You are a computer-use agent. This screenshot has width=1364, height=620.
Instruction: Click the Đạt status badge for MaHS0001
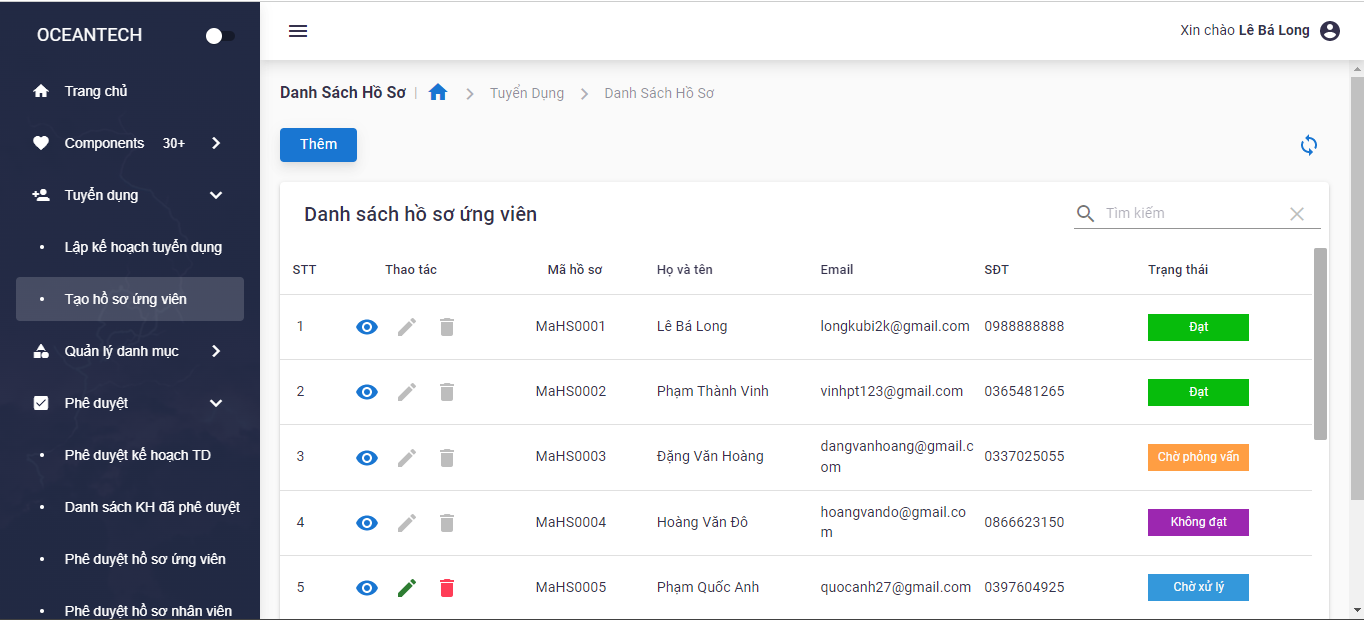(1198, 327)
